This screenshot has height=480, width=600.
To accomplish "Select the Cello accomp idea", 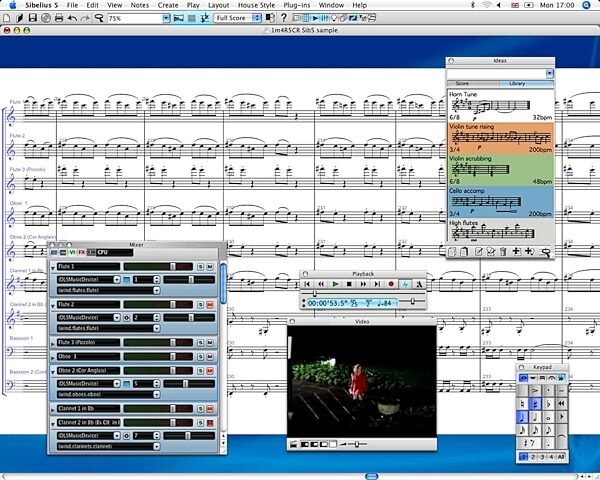I will point(501,202).
